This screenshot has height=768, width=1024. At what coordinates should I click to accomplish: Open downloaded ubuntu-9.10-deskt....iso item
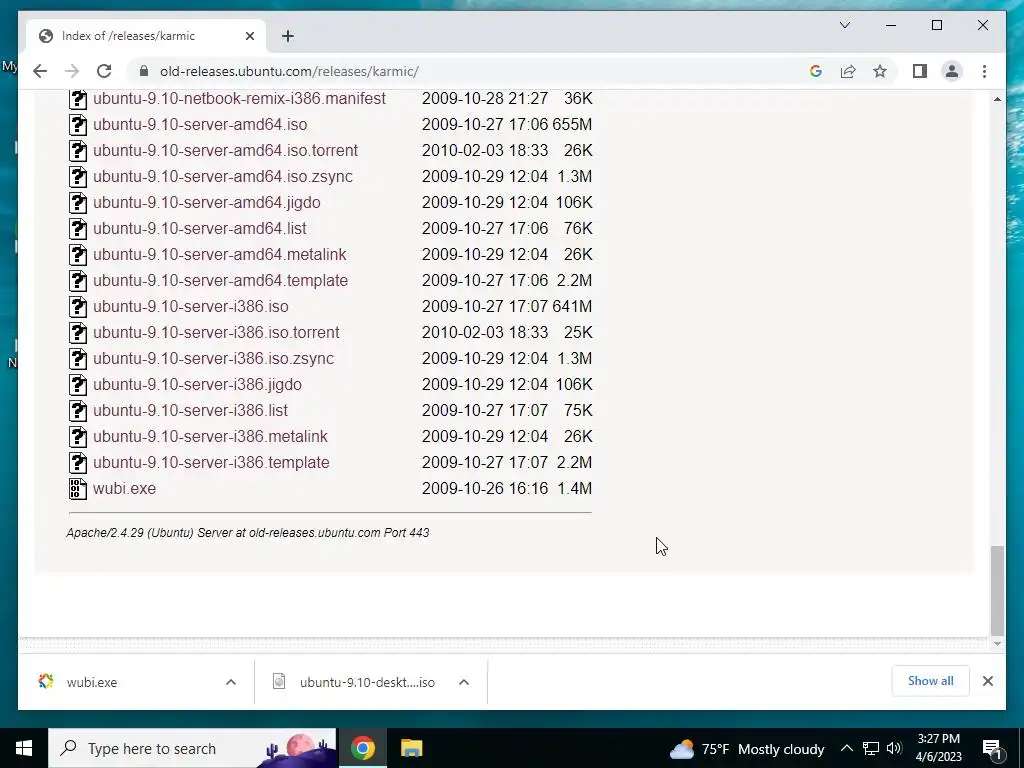(x=354, y=682)
